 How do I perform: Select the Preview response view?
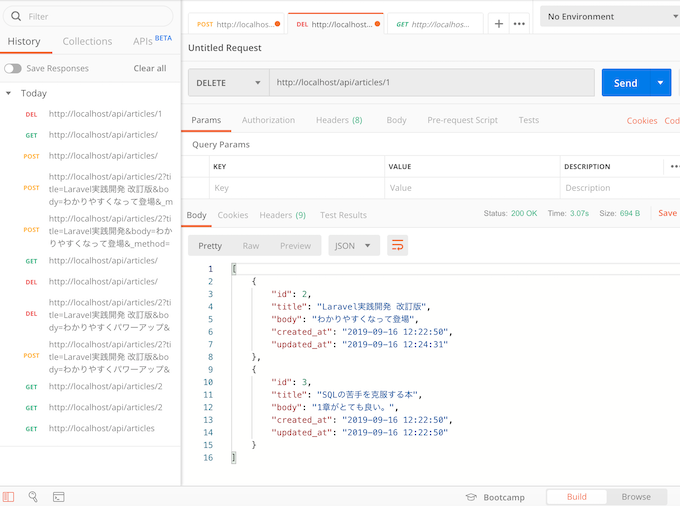click(x=295, y=246)
